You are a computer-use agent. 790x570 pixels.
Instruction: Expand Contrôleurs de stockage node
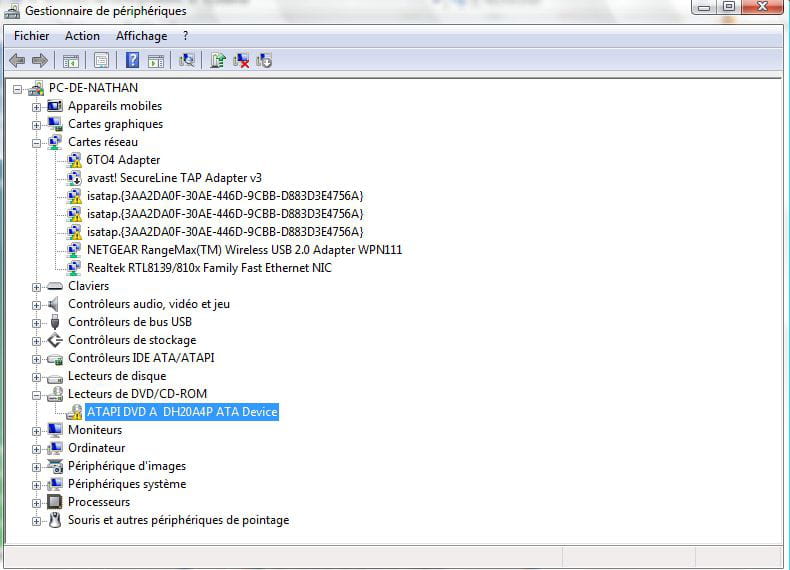coord(36,341)
